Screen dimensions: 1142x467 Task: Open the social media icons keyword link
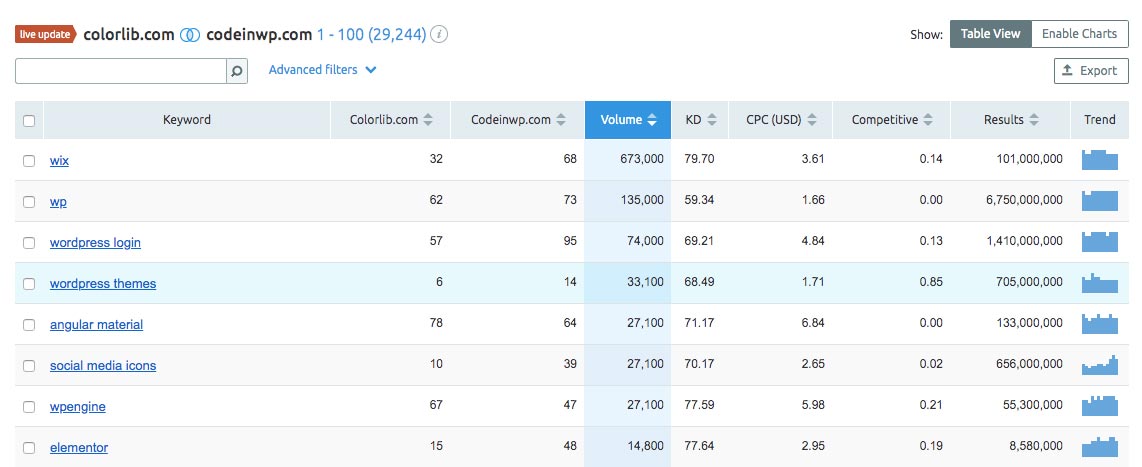(x=103, y=366)
